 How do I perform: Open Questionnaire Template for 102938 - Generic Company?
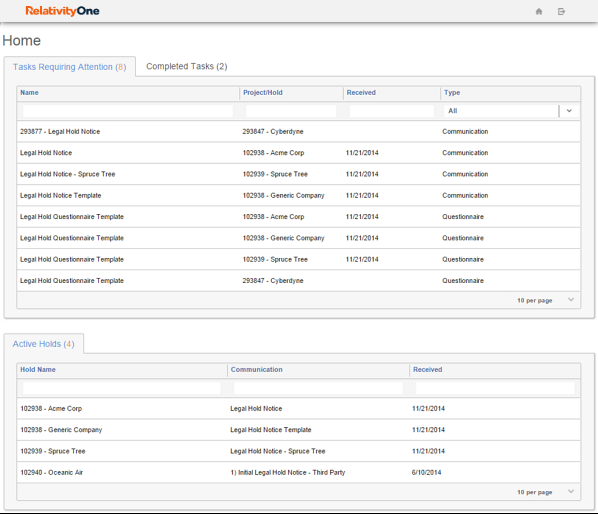point(72,238)
